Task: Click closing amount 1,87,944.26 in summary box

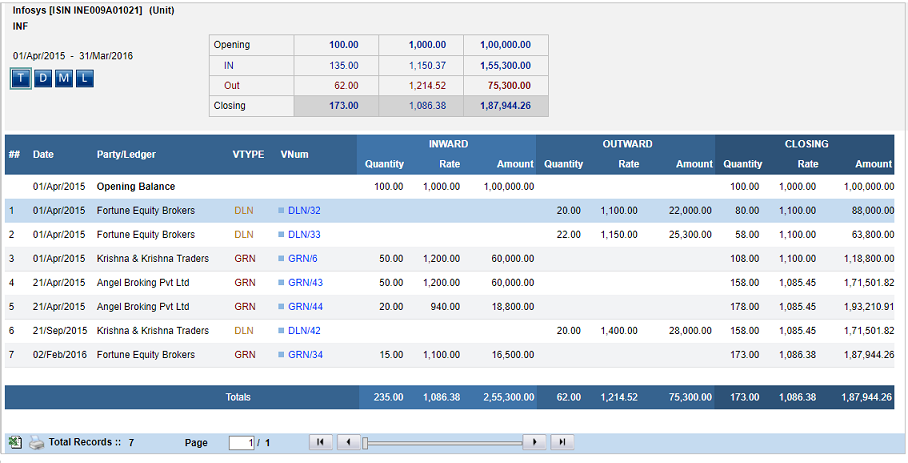Action: 506,106
